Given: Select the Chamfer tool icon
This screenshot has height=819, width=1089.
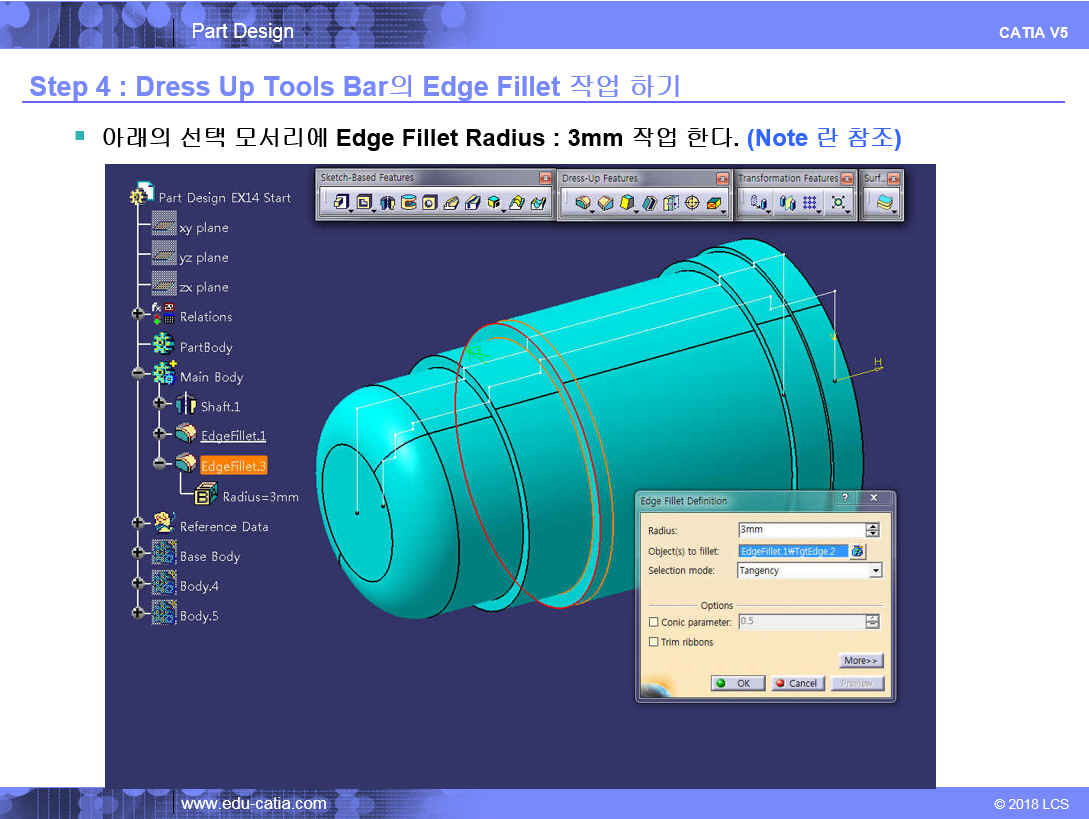Looking at the screenshot, I should [605, 203].
